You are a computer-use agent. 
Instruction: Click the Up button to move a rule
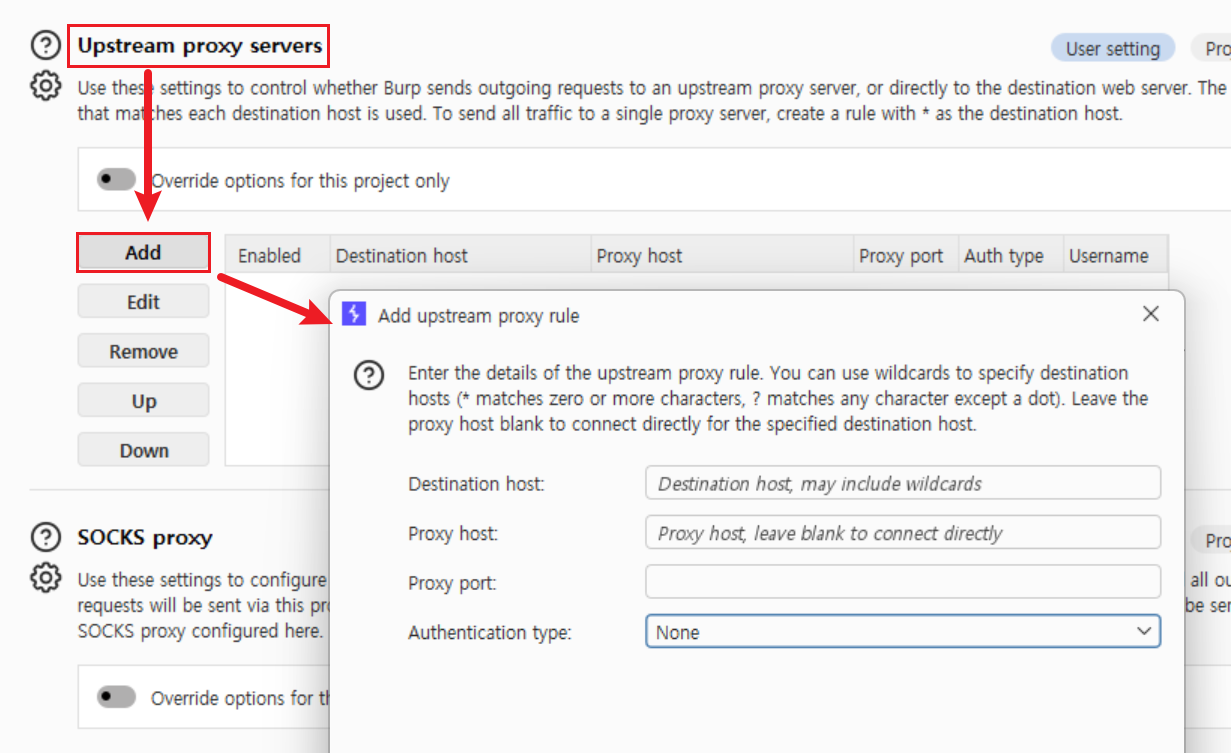(x=143, y=401)
